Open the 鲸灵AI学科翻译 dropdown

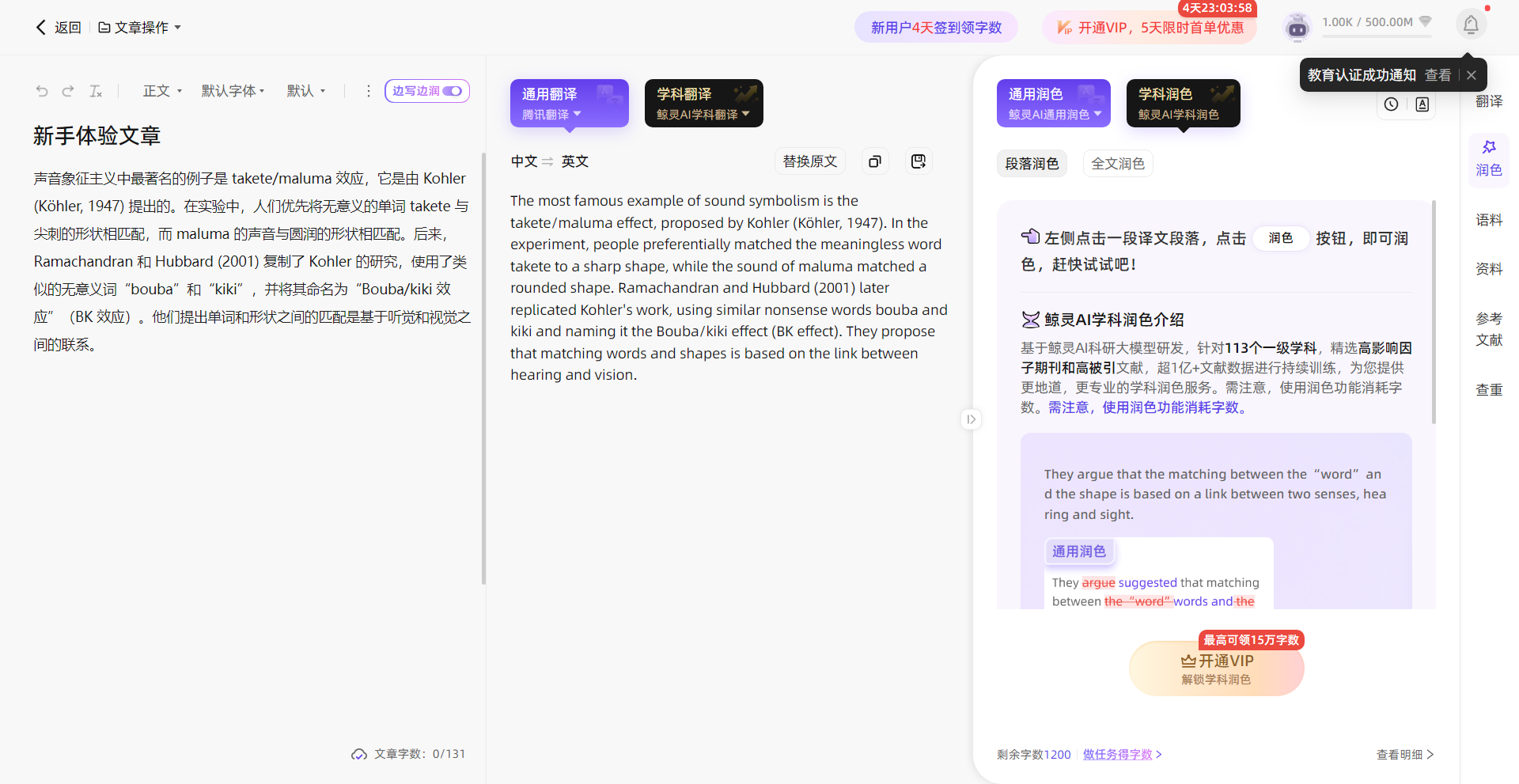tap(703, 115)
